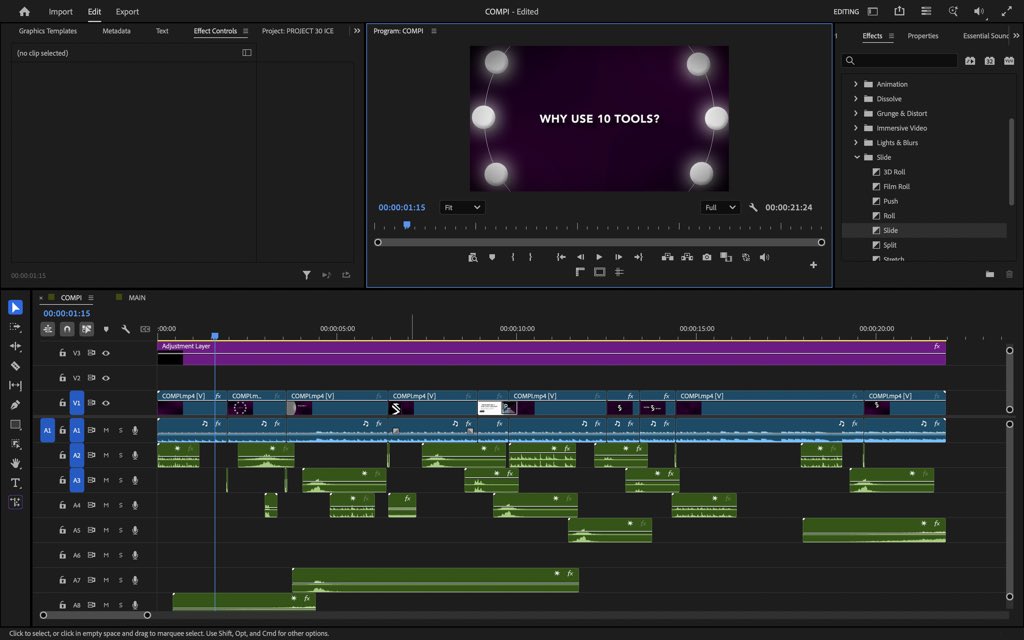Enable Snap in the timeline toolbar
Viewport: 1024px width, 640px height.
click(x=67, y=330)
